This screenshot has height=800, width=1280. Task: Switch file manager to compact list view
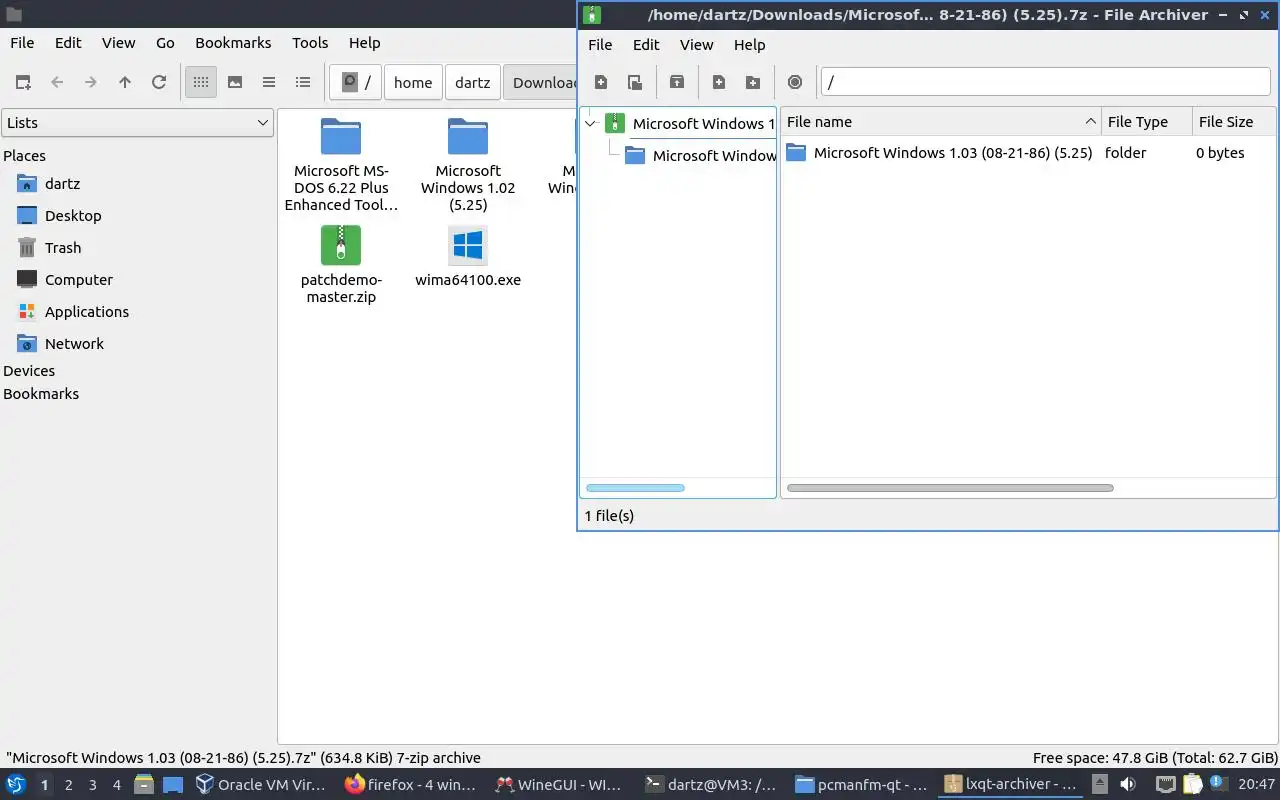[x=269, y=82]
